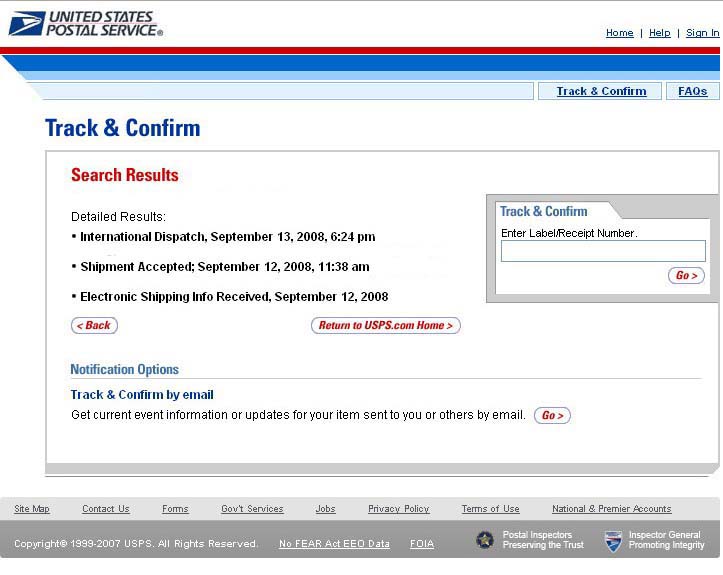Screen dimensions: 723x575
Task: Click the 'Enter Label/Receipt Number.' label
Action: (x=569, y=233)
